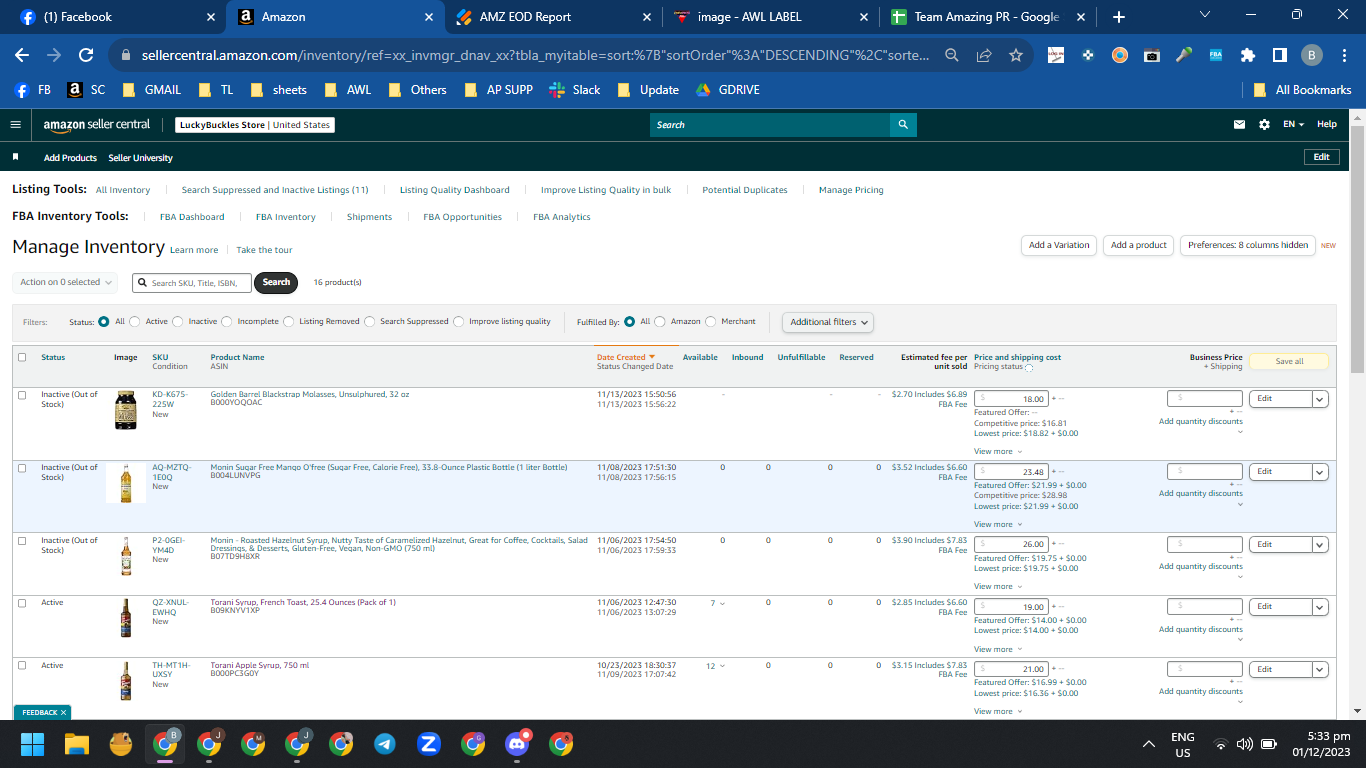Click the bookmark flag icon beside Add Products

pos(15,157)
